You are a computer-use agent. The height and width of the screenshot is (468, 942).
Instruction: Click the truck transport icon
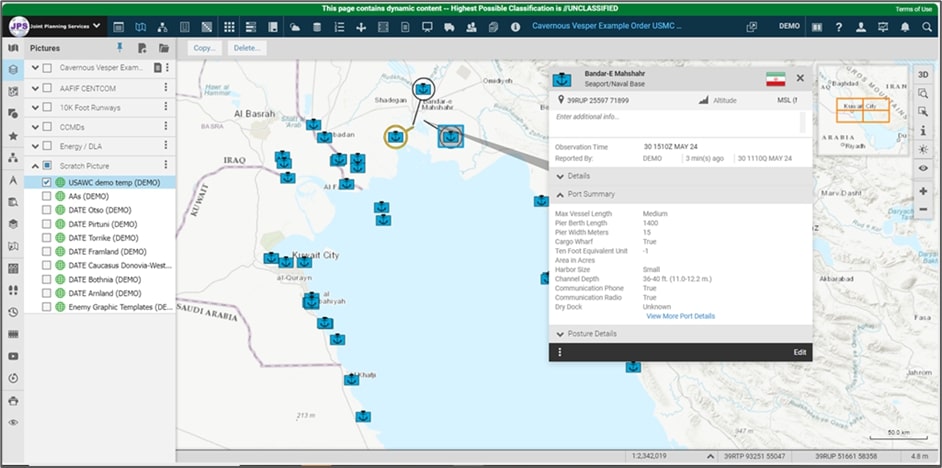(449, 27)
